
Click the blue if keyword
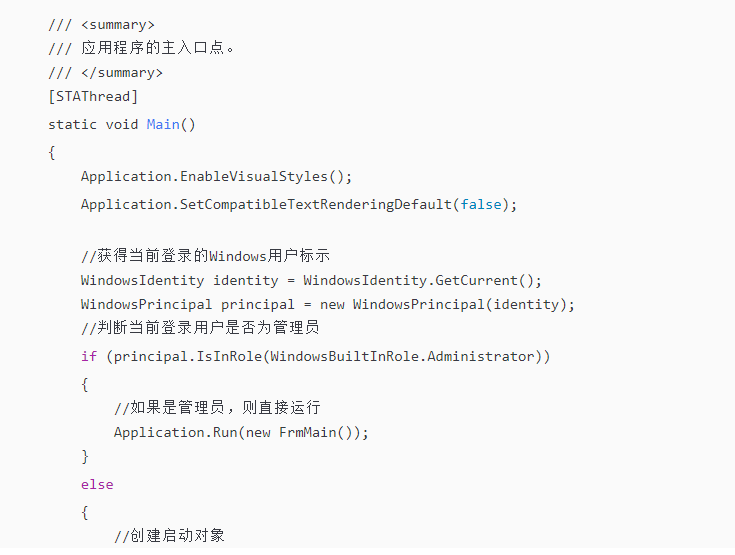click(89, 356)
